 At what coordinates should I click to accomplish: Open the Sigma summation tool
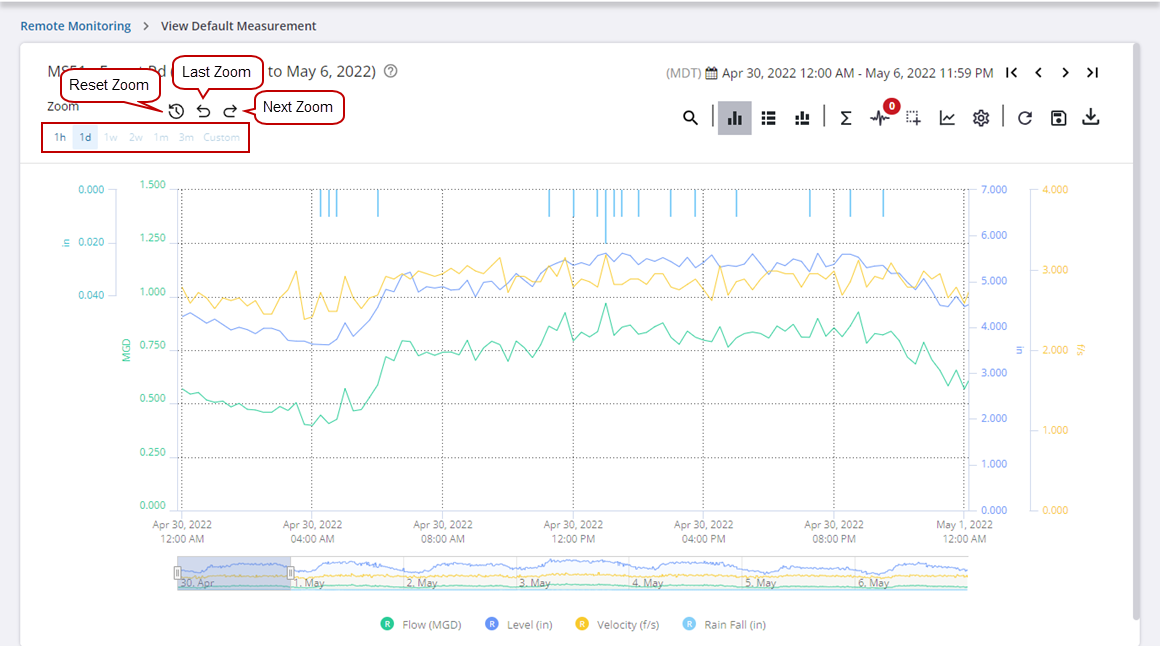(x=845, y=118)
